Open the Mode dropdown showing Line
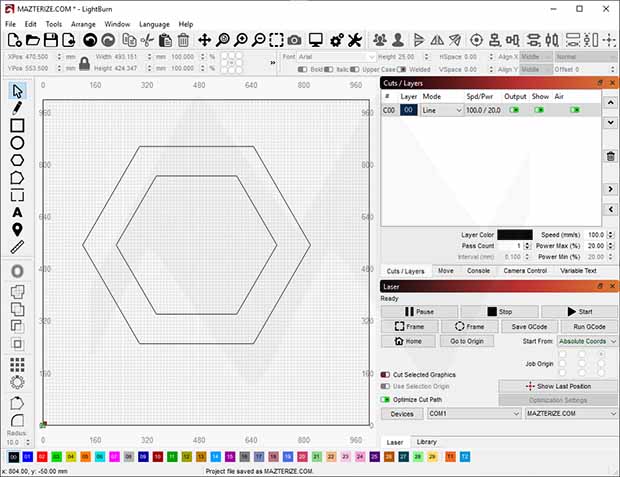The height and width of the screenshot is (477, 620). coord(442,110)
